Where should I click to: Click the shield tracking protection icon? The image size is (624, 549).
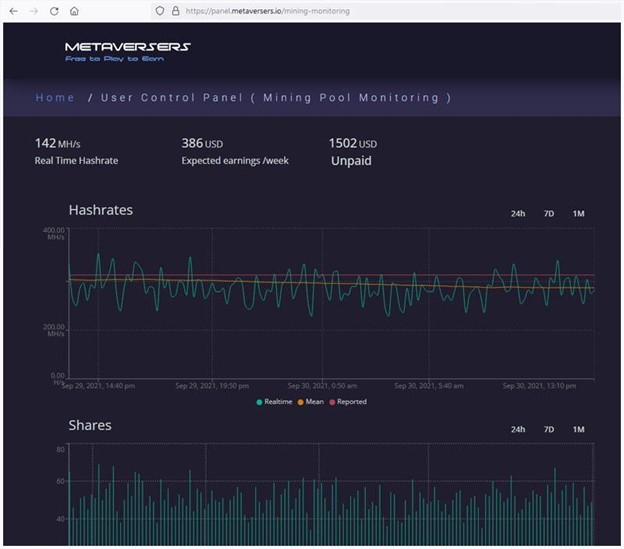tap(158, 10)
